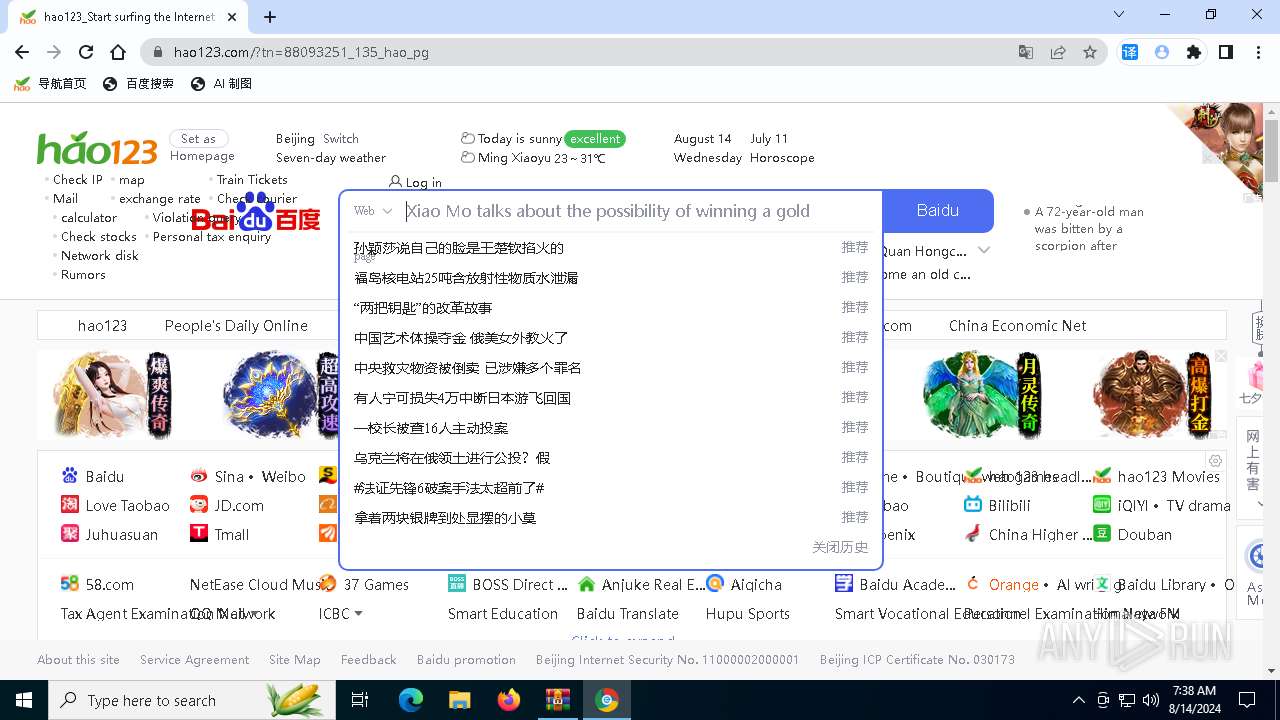Open Feedback footer link
The height and width of the screenshot is (720, 1280).
coord(368,660)
